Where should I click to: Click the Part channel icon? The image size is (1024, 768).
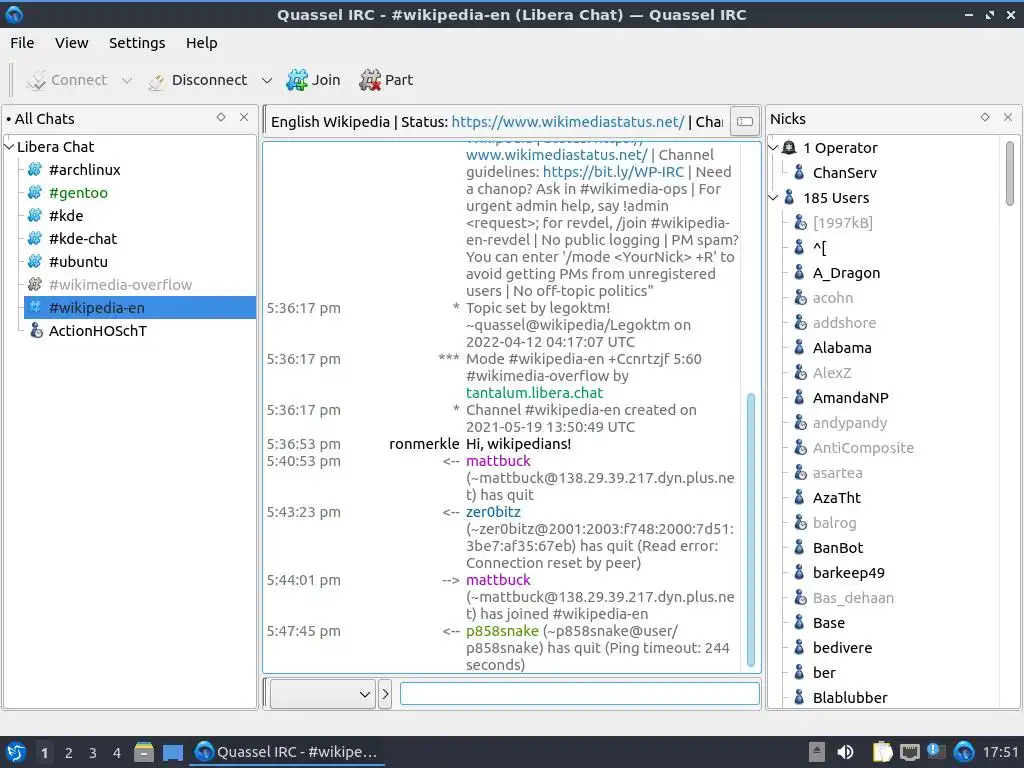pos(370,80)
